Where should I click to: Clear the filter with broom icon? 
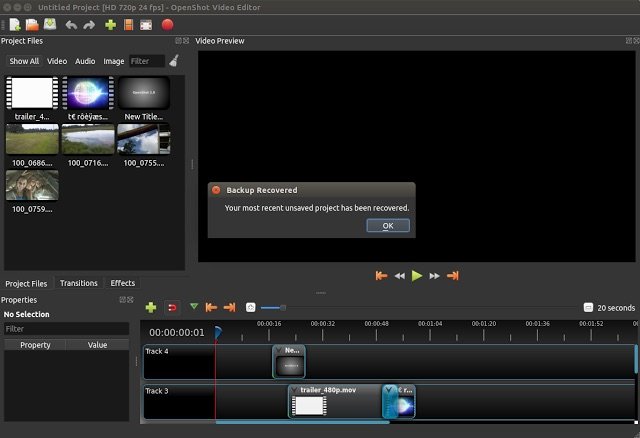pos(174,61)
